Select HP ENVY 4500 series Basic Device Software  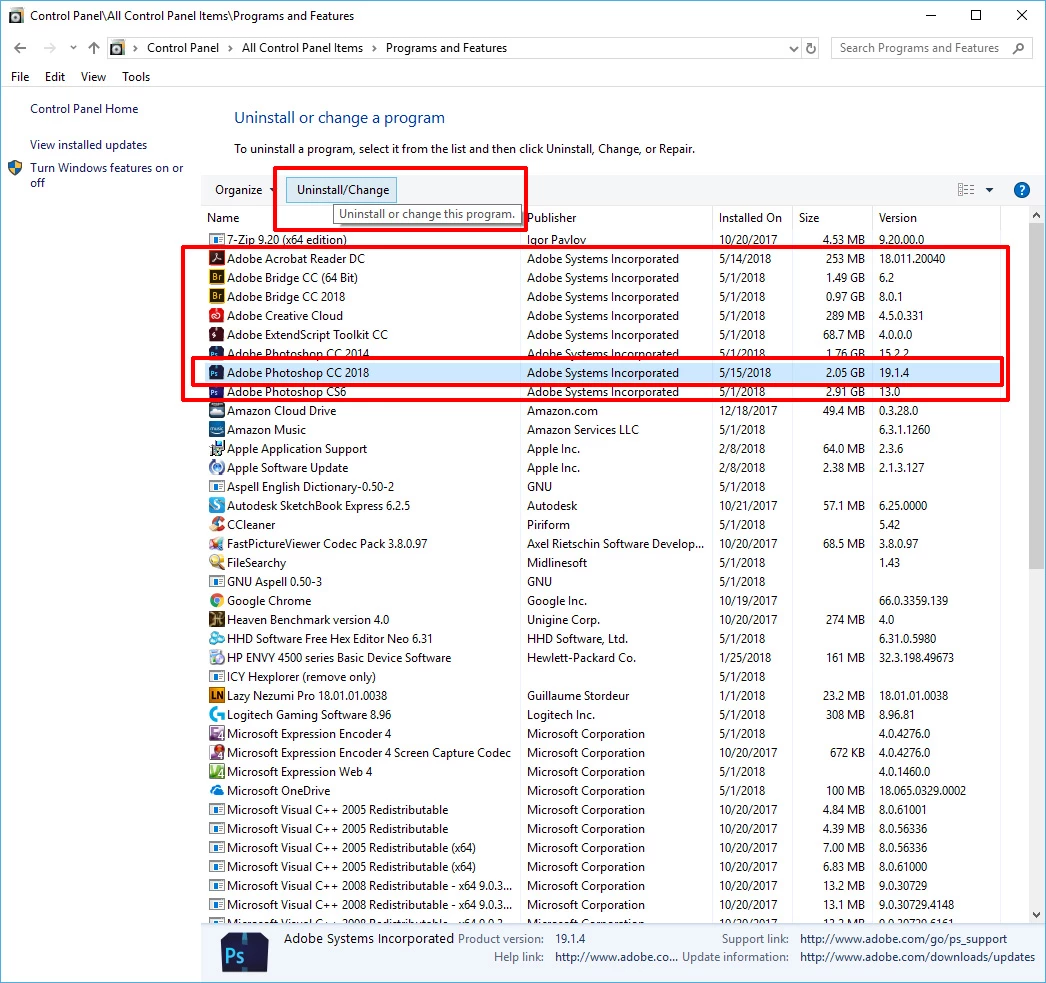pos(604,658)
